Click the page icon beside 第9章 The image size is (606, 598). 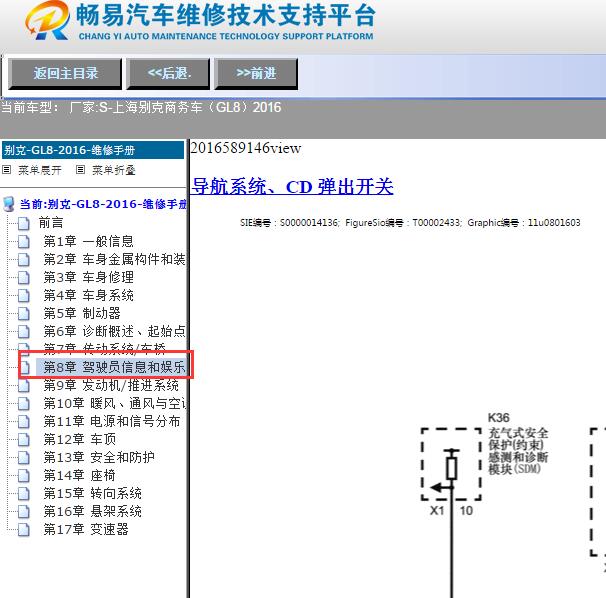coord(24,386)
